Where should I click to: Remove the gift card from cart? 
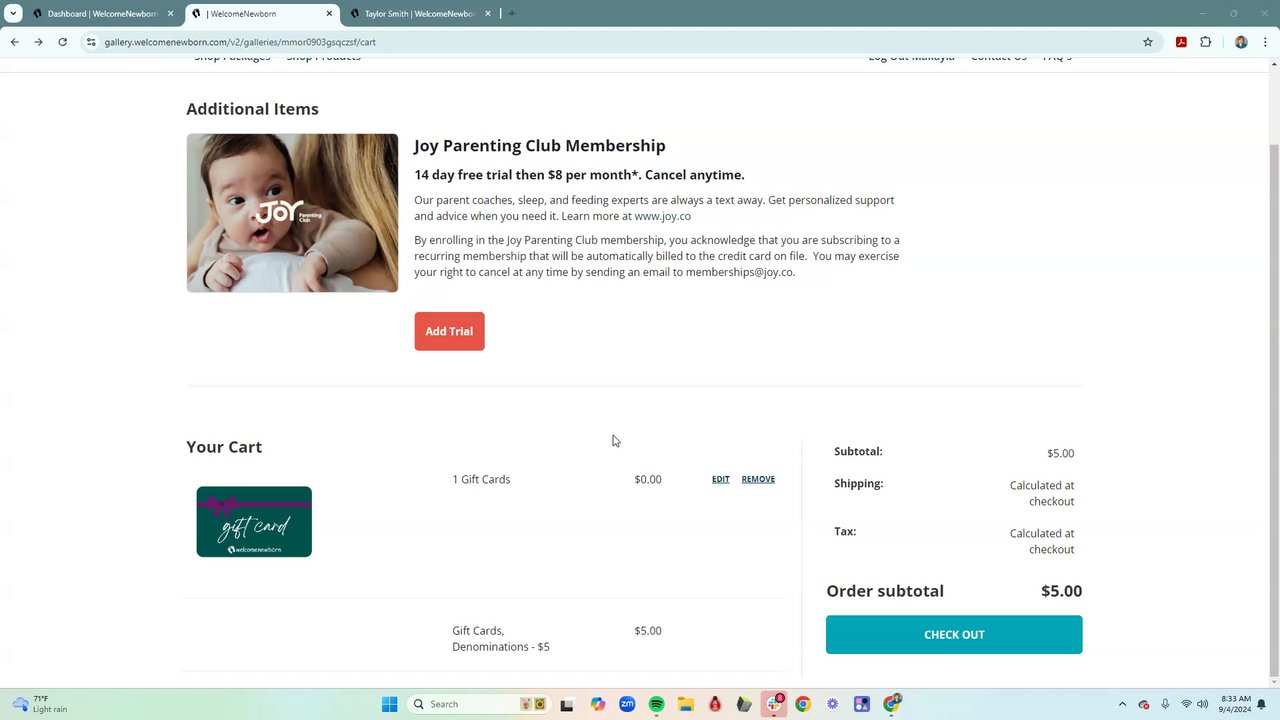click(758, 479)
